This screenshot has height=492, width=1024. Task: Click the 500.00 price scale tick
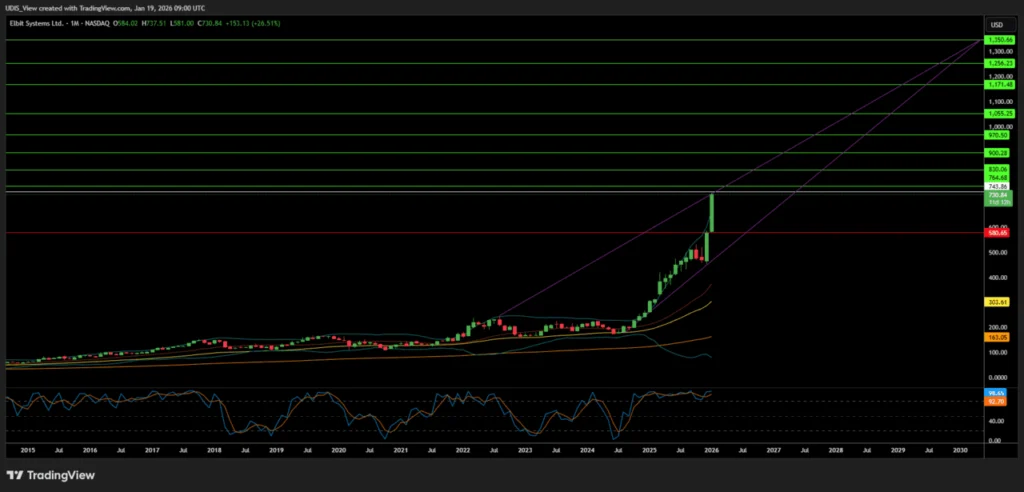pos(997,253)
